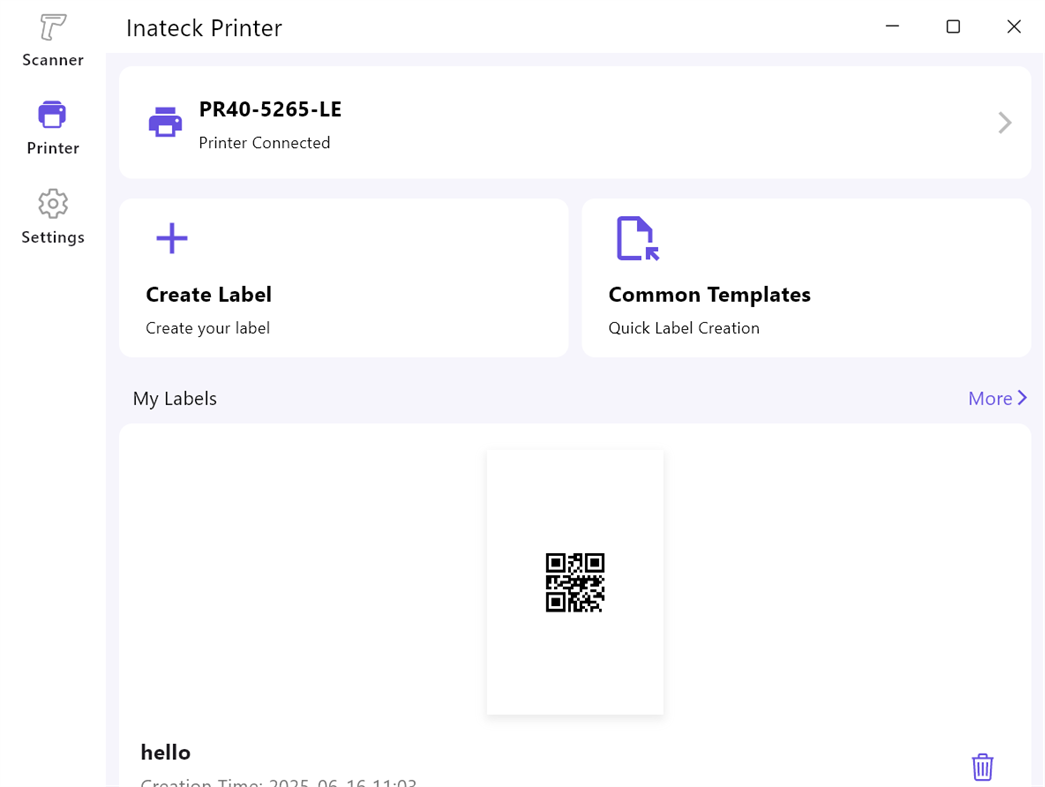Click the chevron next to More
Viewport: 1045px width, 787px height.
pos(1022,398)
